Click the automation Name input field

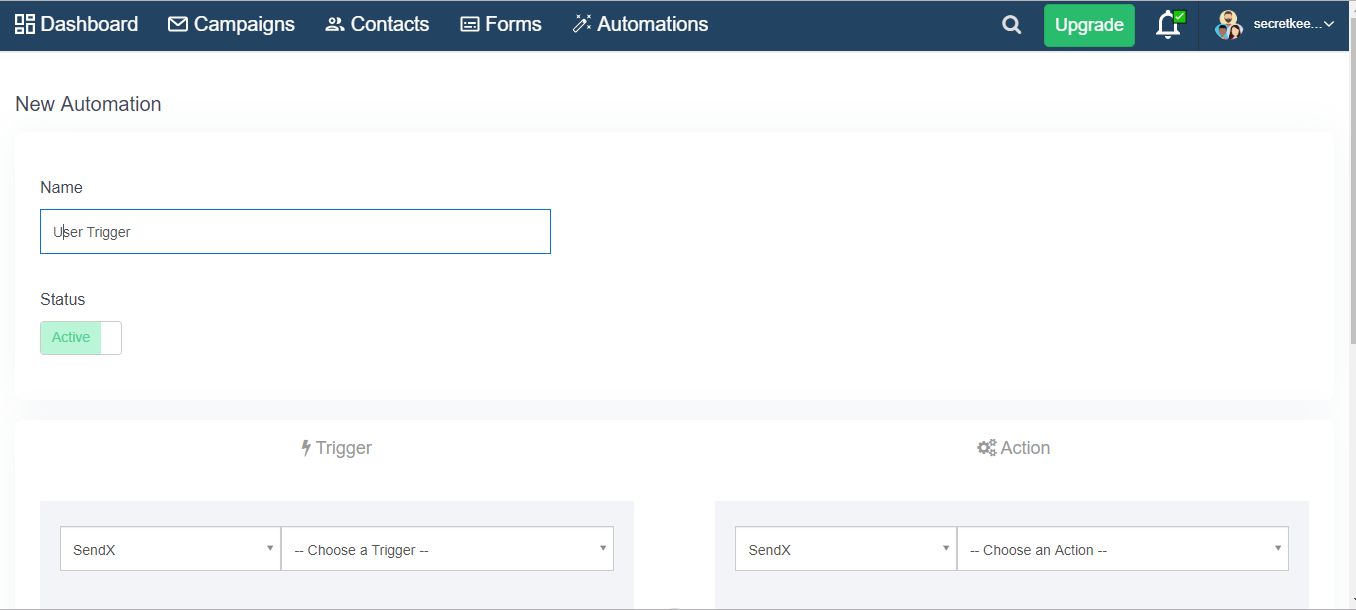[295, 231]
